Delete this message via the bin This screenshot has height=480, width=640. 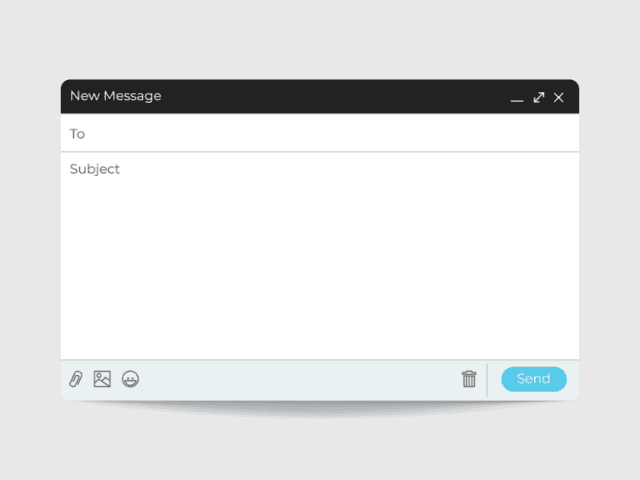tap(469, 379)
